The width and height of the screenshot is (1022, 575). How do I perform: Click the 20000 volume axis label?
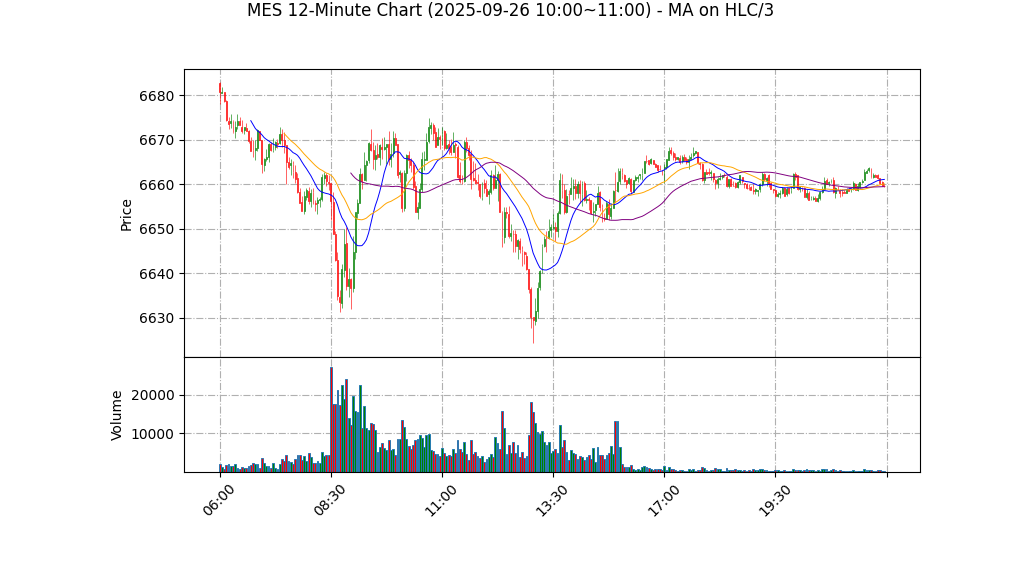coord(153,396)
